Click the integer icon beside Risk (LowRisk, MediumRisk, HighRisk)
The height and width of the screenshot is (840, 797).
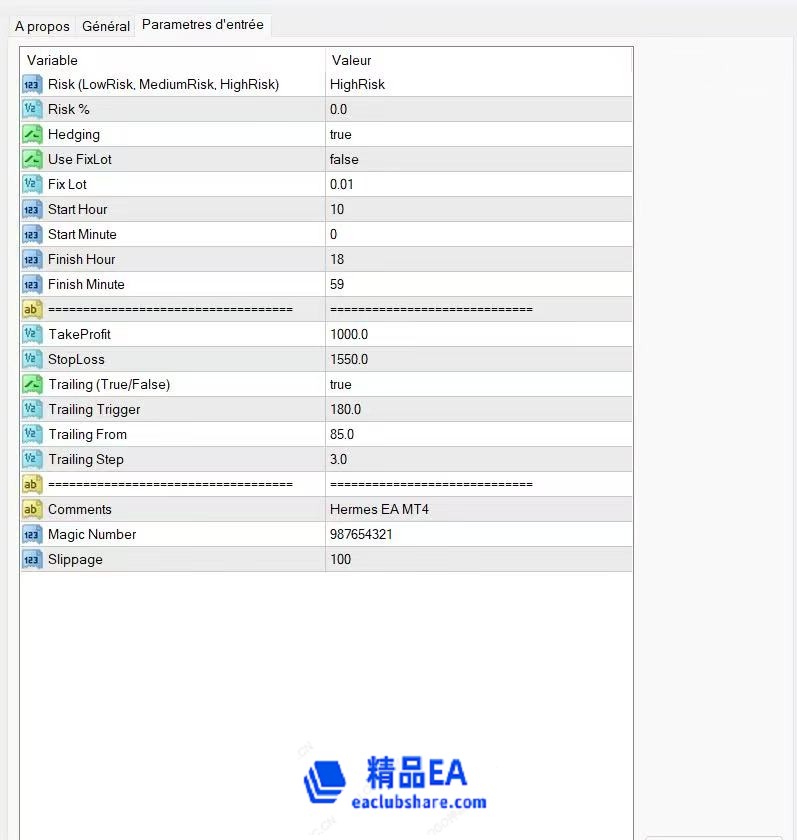pyautogui.click(x=32, y=85)
